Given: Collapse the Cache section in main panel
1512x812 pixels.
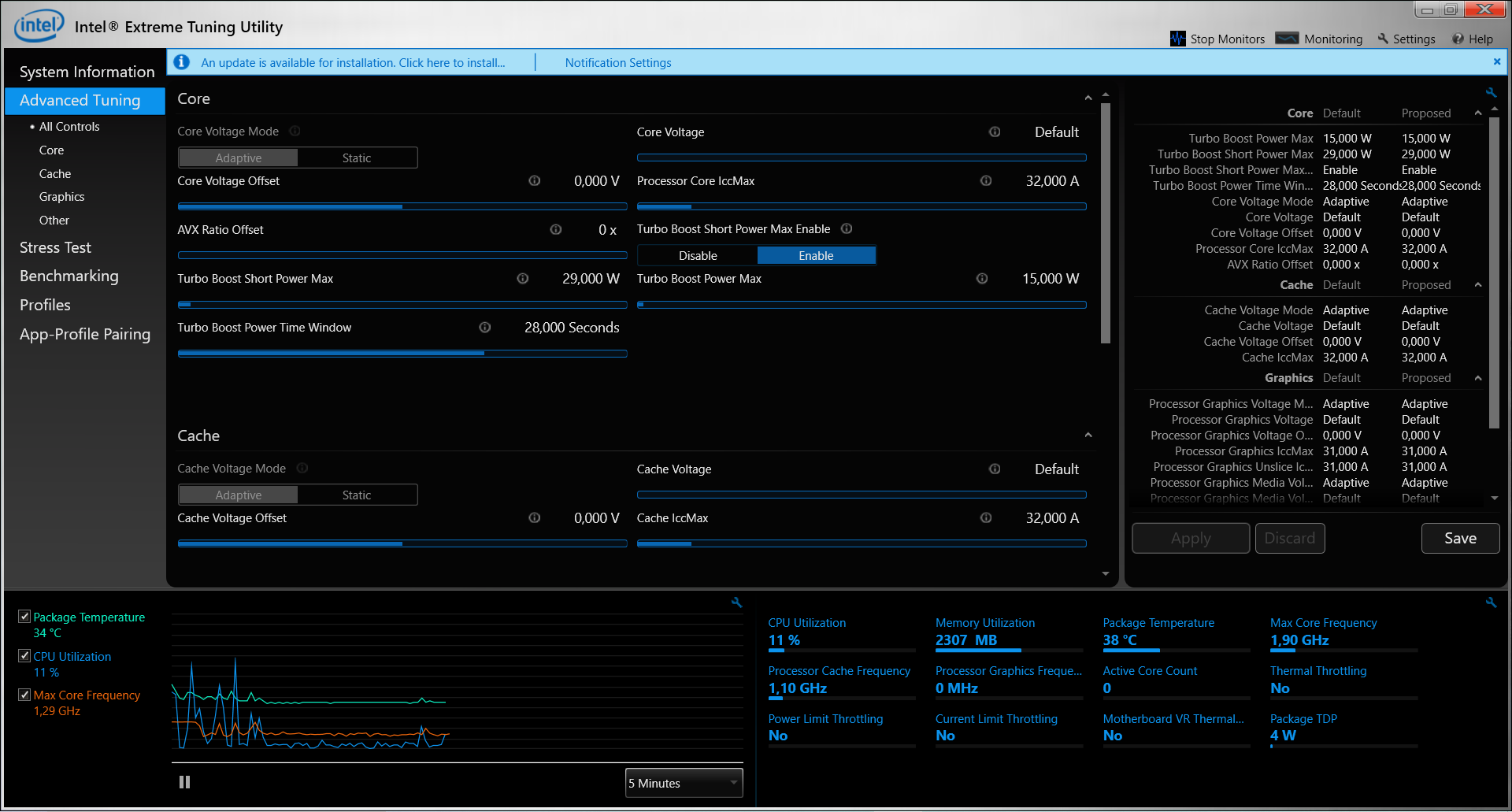Looking at the screenshot, I should click(1088, 436).
